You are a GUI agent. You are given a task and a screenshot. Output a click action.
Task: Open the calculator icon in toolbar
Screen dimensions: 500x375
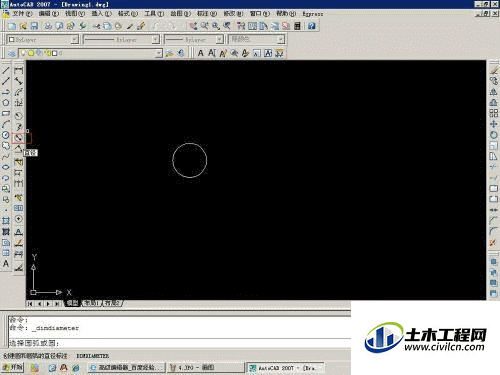[x=297, y=26]
